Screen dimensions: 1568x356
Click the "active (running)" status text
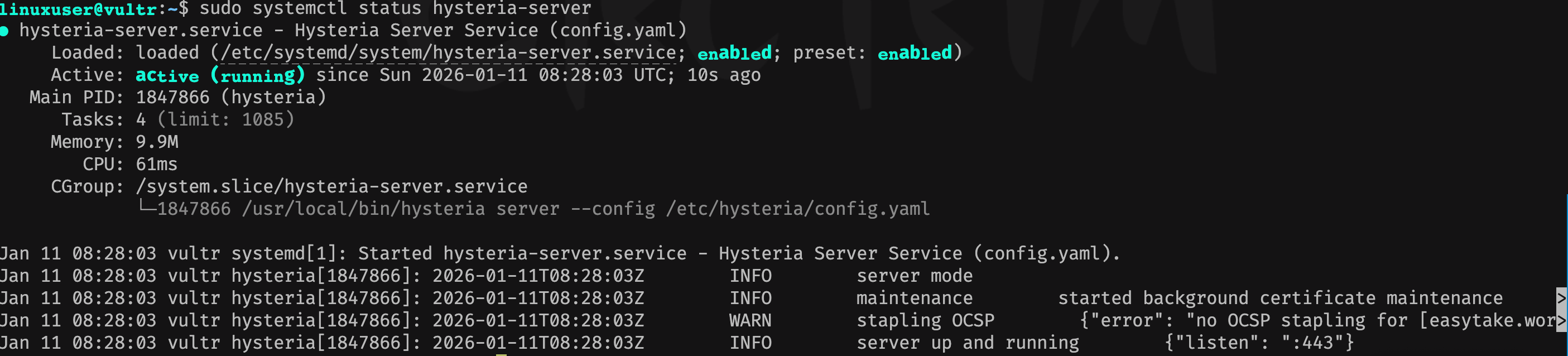tap(220, 75)
